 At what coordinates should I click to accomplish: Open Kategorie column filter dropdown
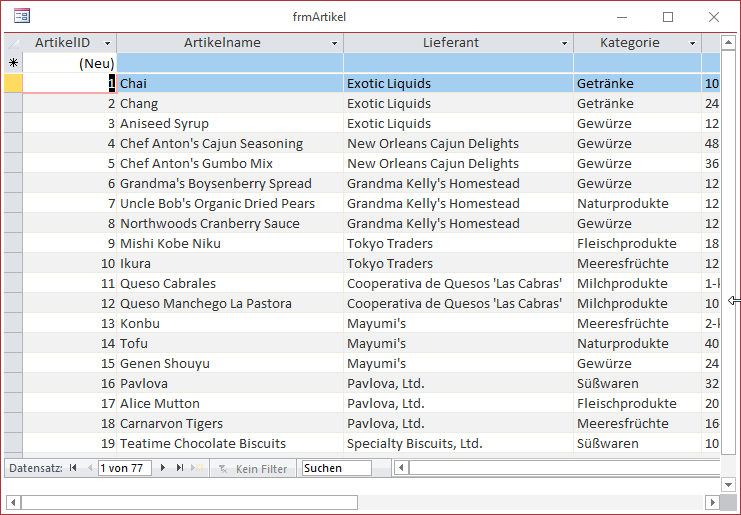pos(692,43)
